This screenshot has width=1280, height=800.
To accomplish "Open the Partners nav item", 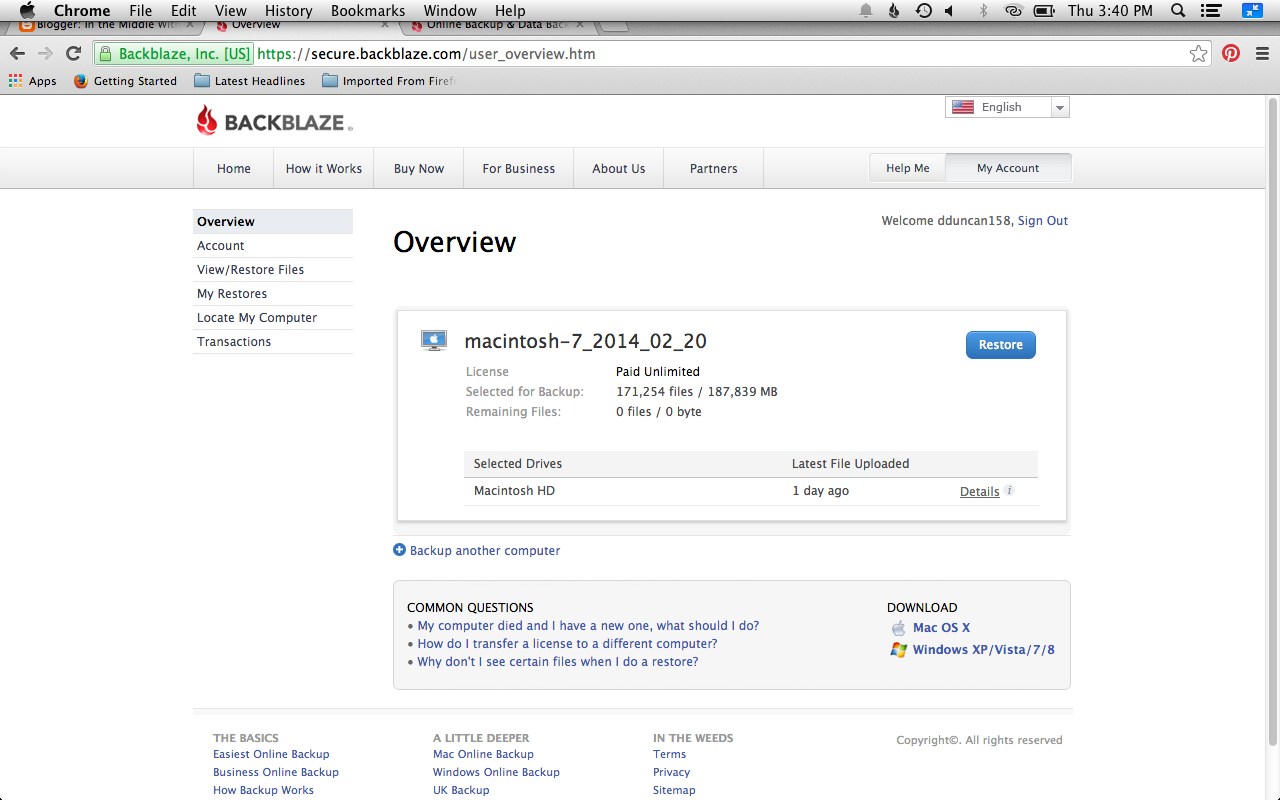I will [x=714, y=169].
